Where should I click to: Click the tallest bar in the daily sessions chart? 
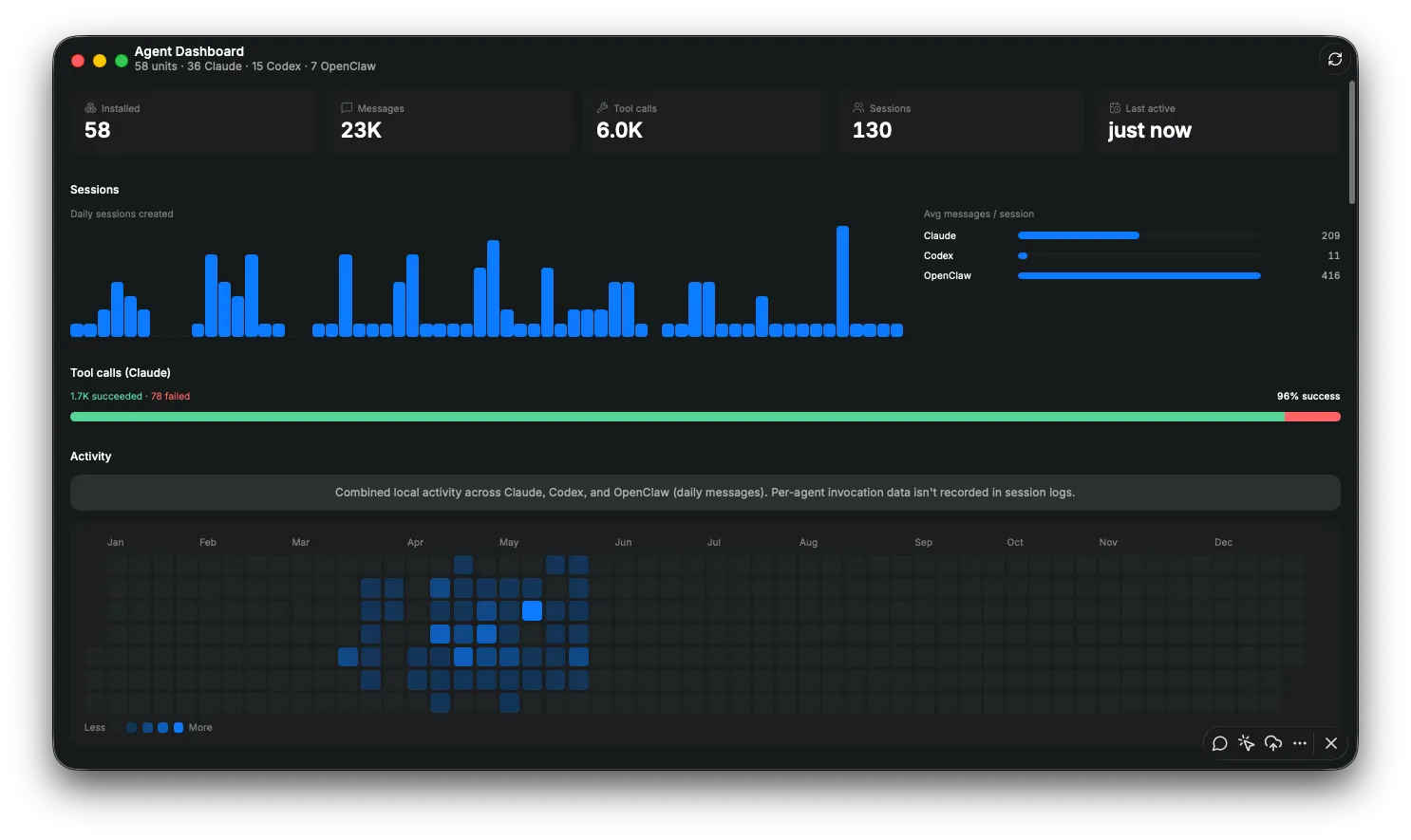point(842,281)
